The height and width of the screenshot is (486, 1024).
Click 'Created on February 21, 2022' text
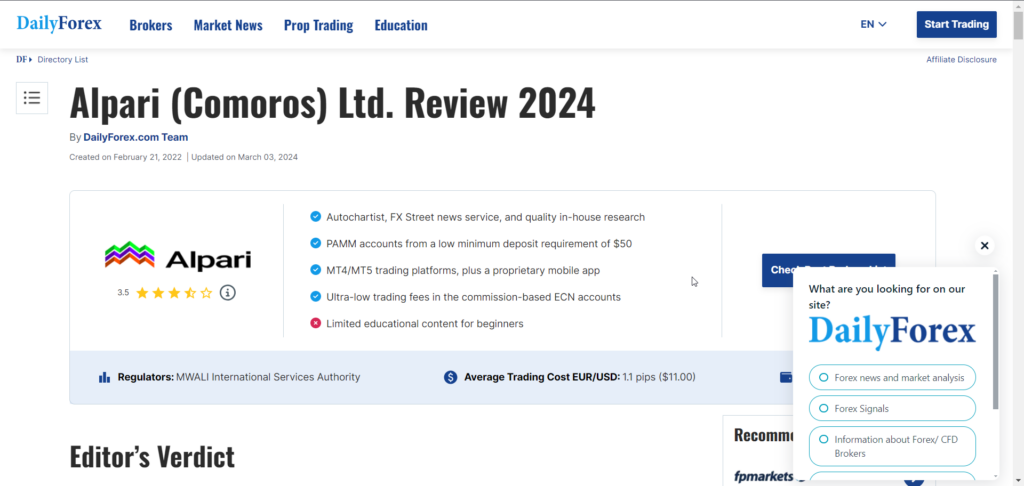[127, 157]
